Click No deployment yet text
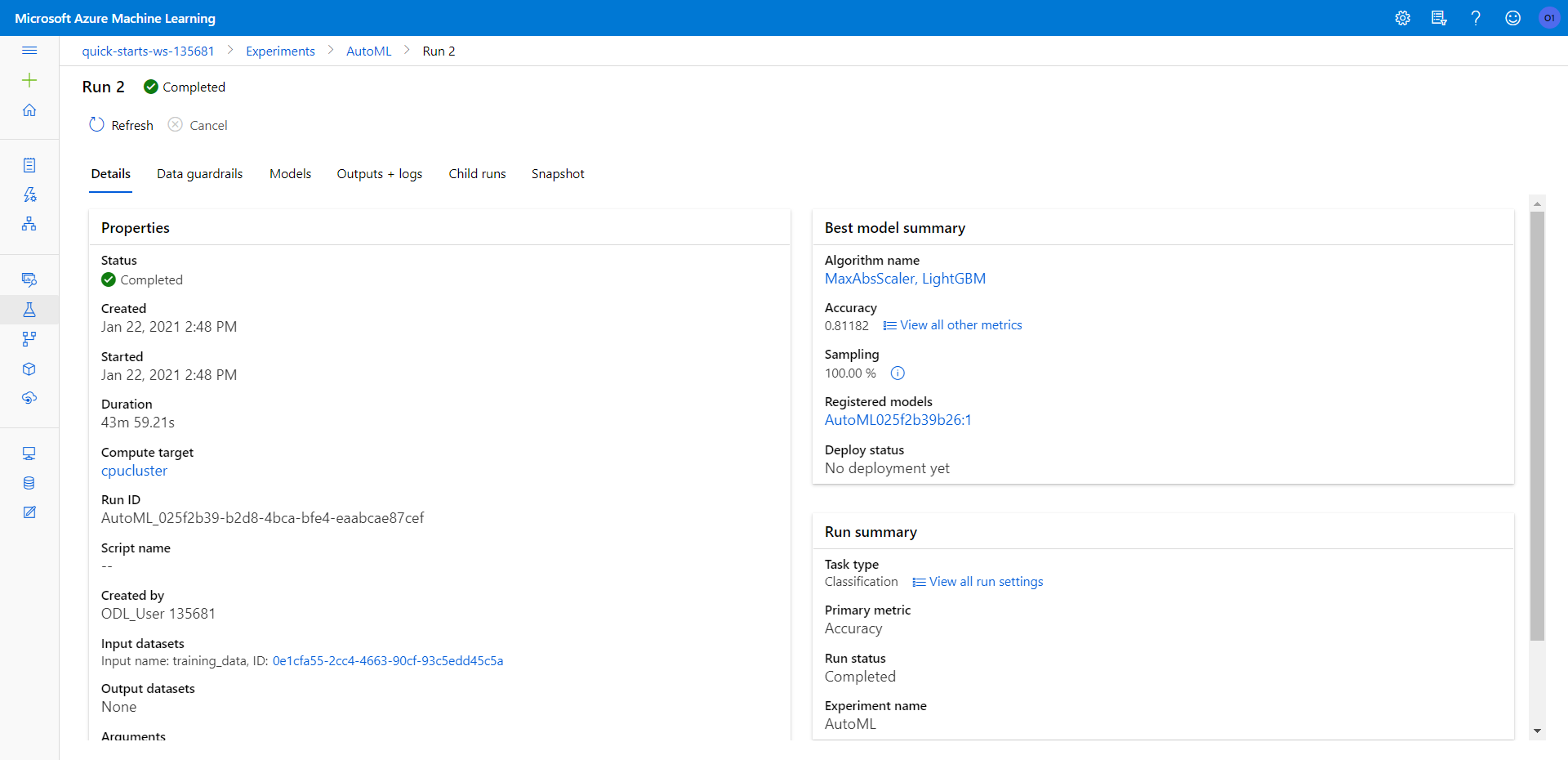Image resolution: width=1568 pixels, height=760 pixels. point(887,468)
